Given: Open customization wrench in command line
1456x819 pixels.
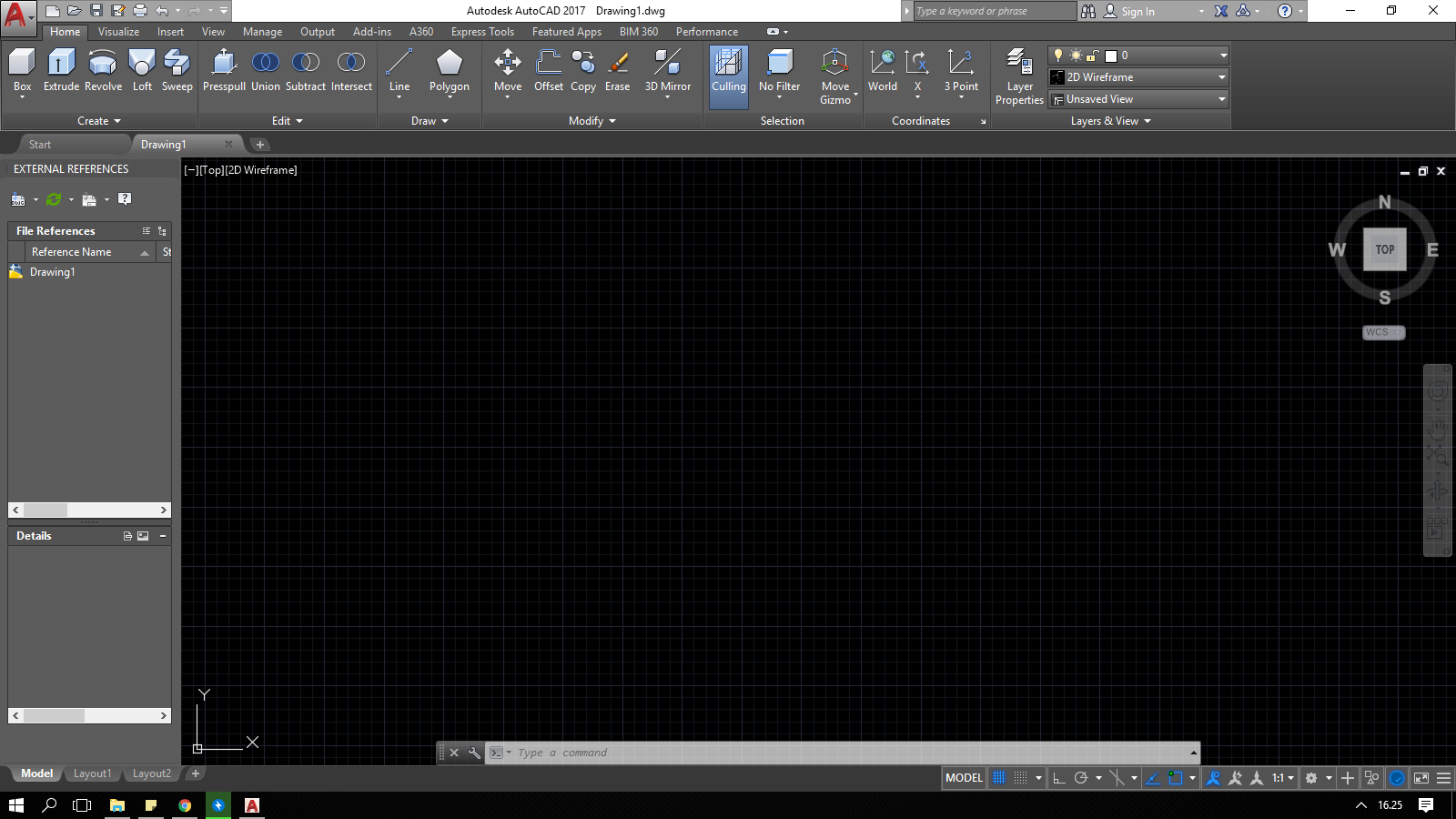Looking at the screenshot, I should click(474, 753).
